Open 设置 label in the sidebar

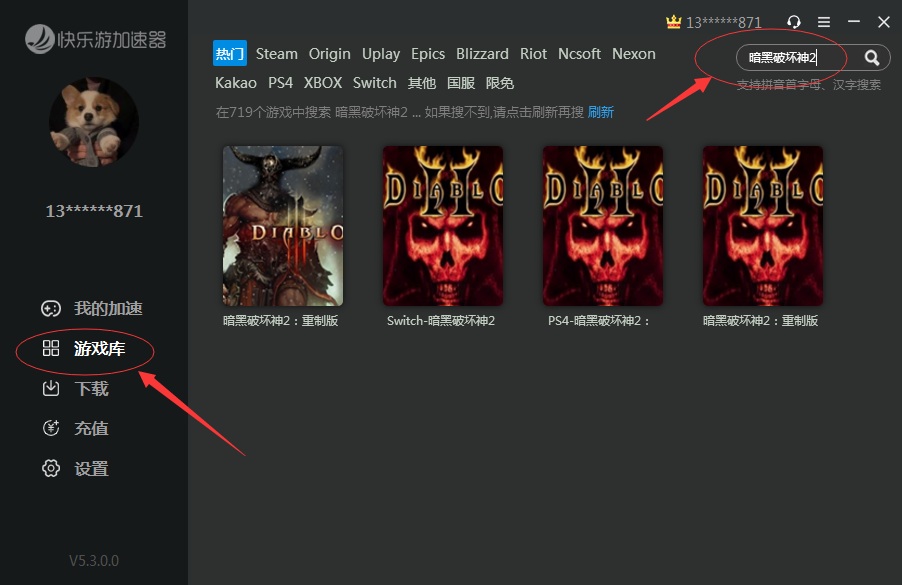pyautogui.click(x=91, y=468)
